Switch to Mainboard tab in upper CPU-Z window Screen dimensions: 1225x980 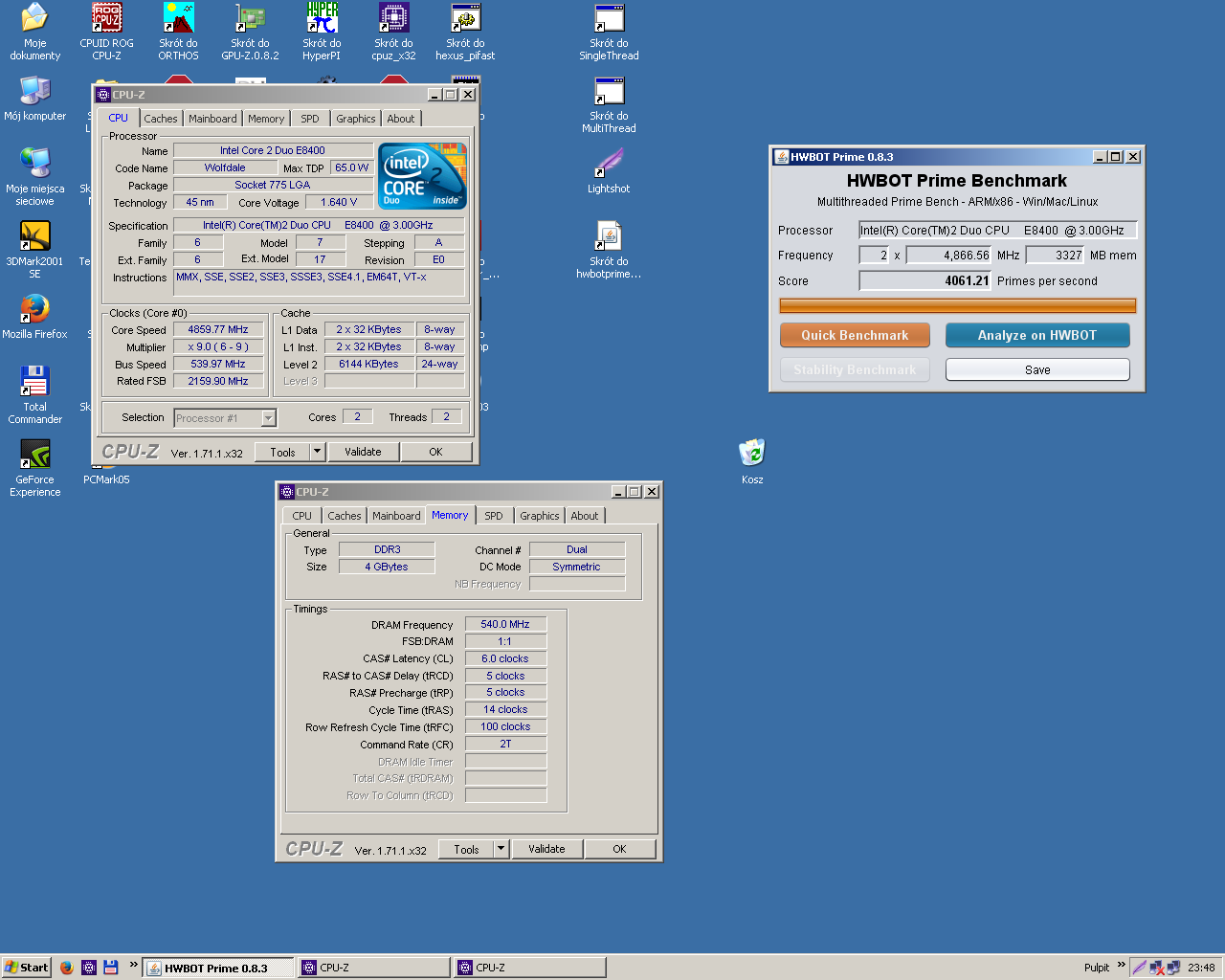click(212, 119)
